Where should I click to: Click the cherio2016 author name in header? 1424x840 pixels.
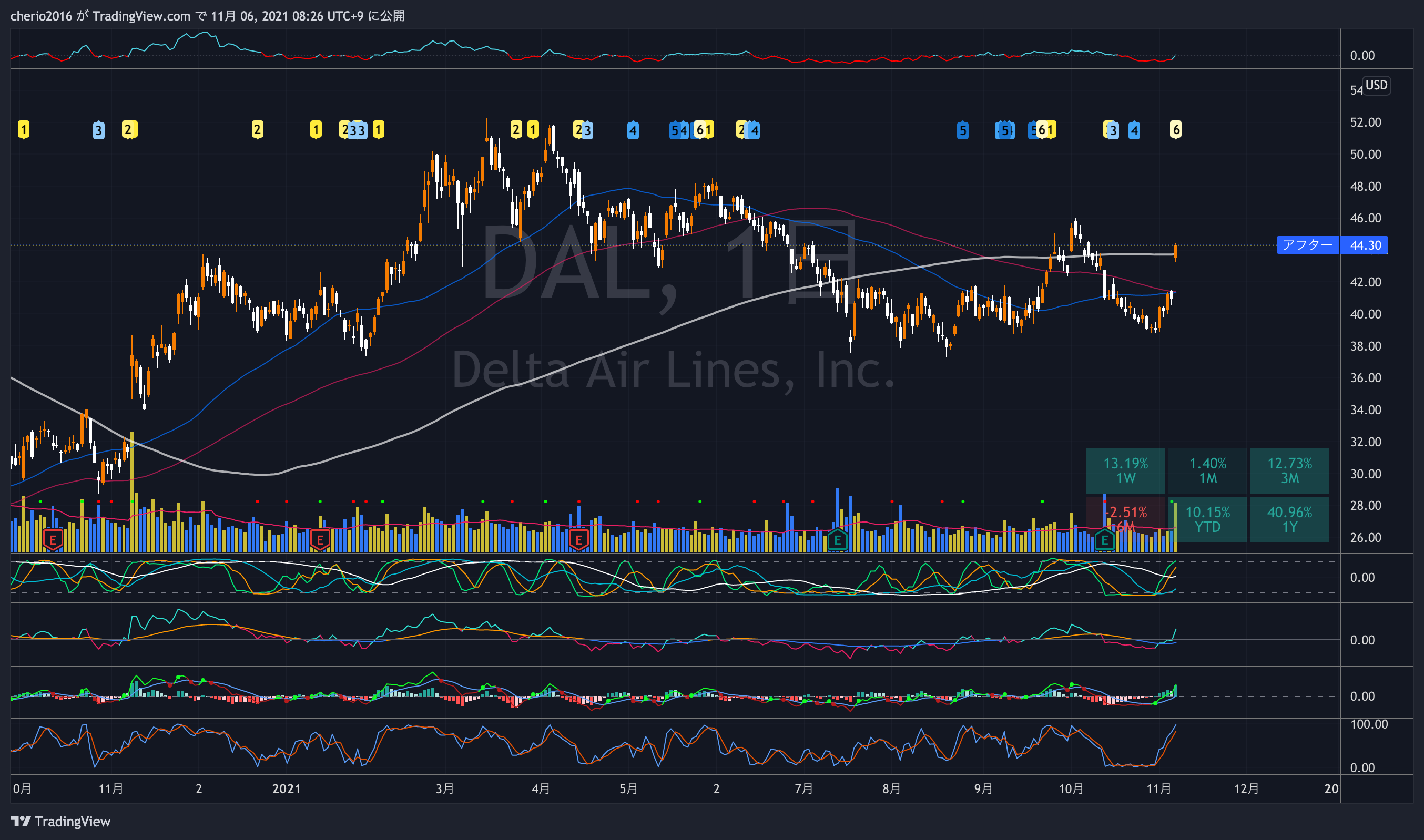(42, 16)
